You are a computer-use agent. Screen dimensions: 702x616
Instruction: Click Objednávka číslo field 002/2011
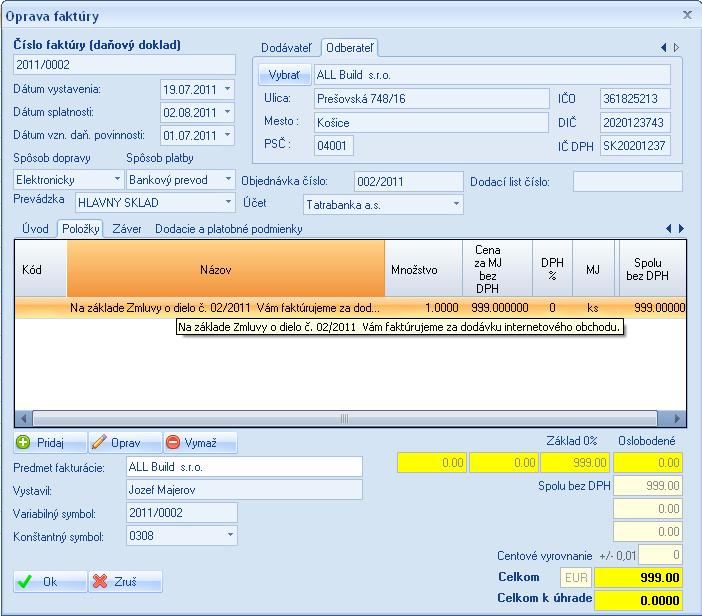pos(408,181)
